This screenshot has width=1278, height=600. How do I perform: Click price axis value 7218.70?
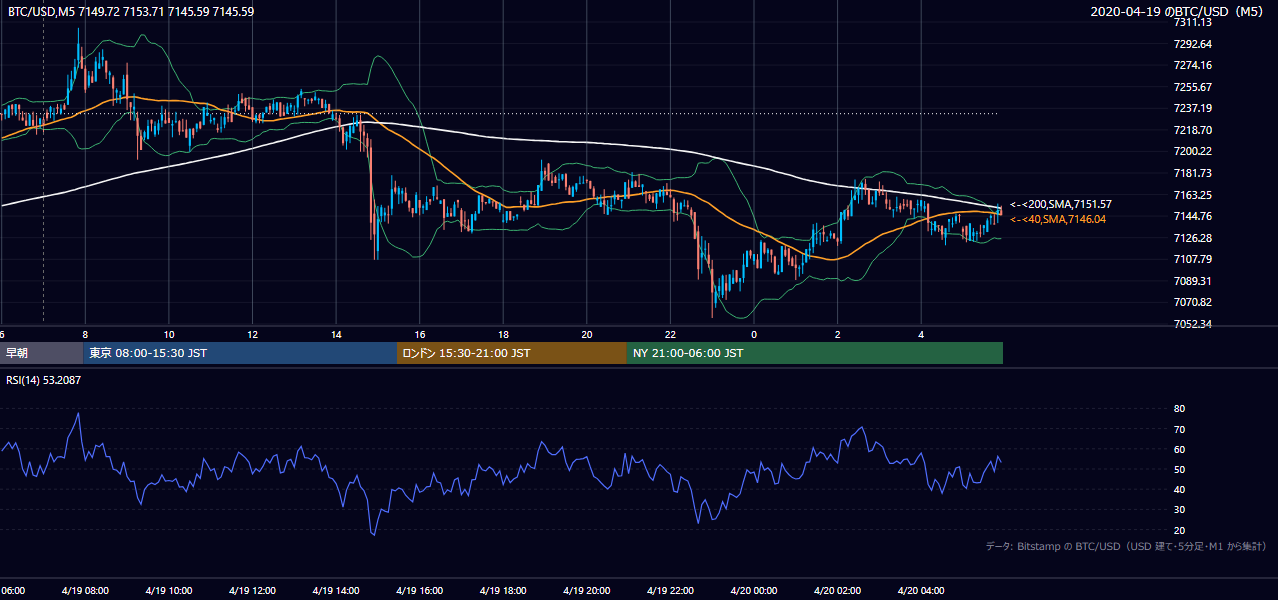1192,130
